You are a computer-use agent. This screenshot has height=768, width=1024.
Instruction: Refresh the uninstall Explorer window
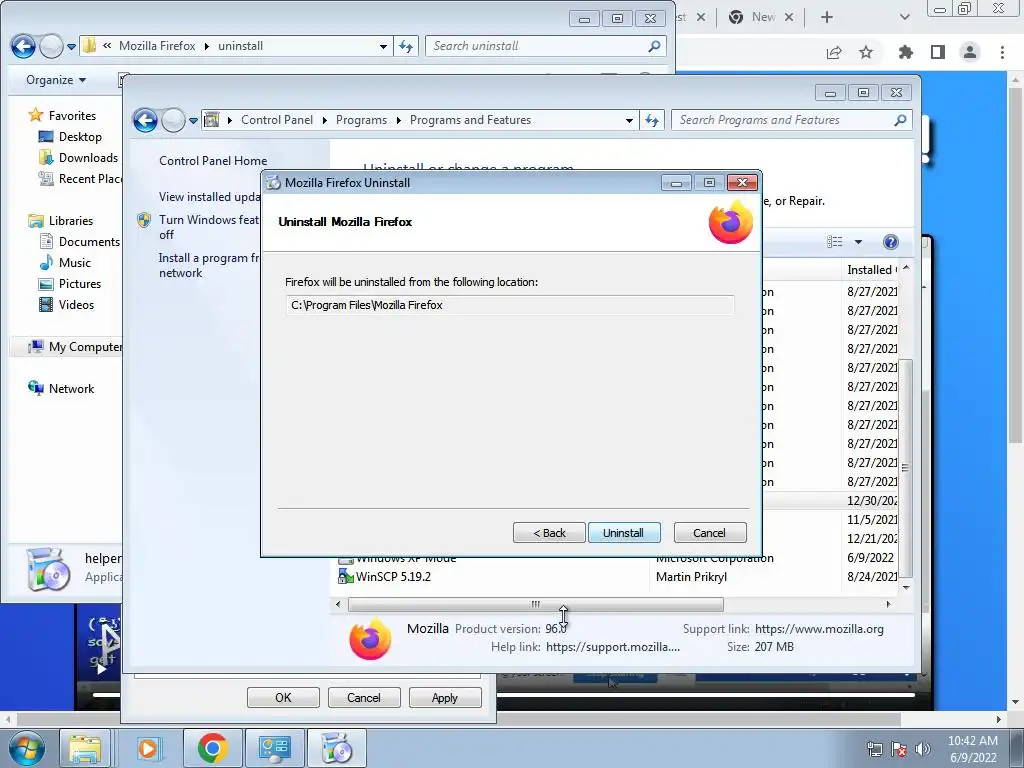click(406, 46)
